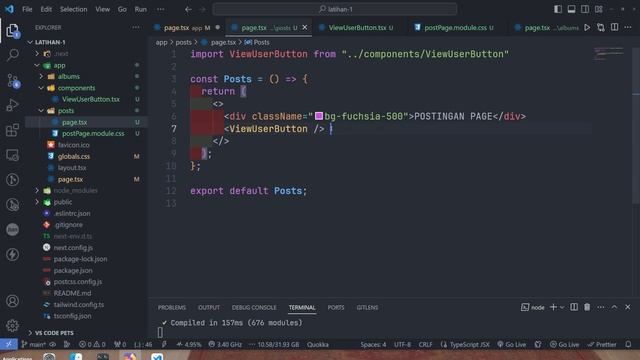Maximize the panel with the up chevron
Image resolution: width=640 pixels, height=360 pixels.
pos(614,307)
